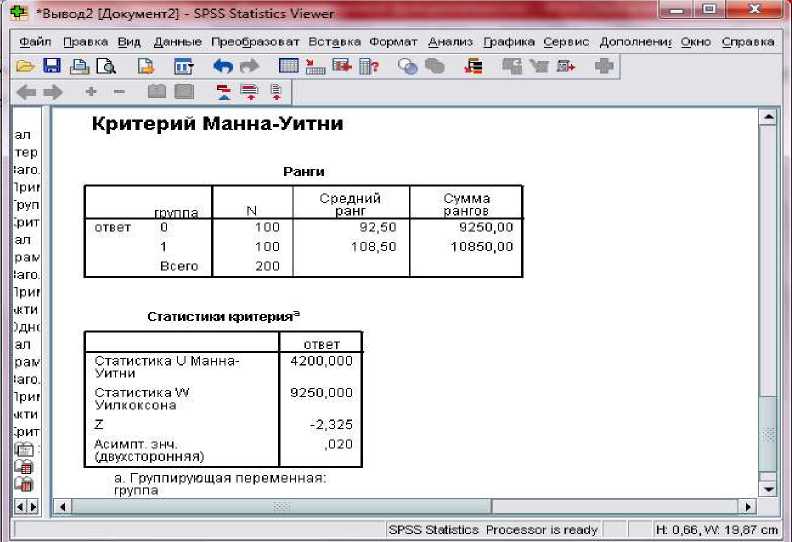Viewport: 792px width, 542px height.
Task: Select the Группирующая переменная footnote
Action: pyautogui.click(x=220, y=484)
